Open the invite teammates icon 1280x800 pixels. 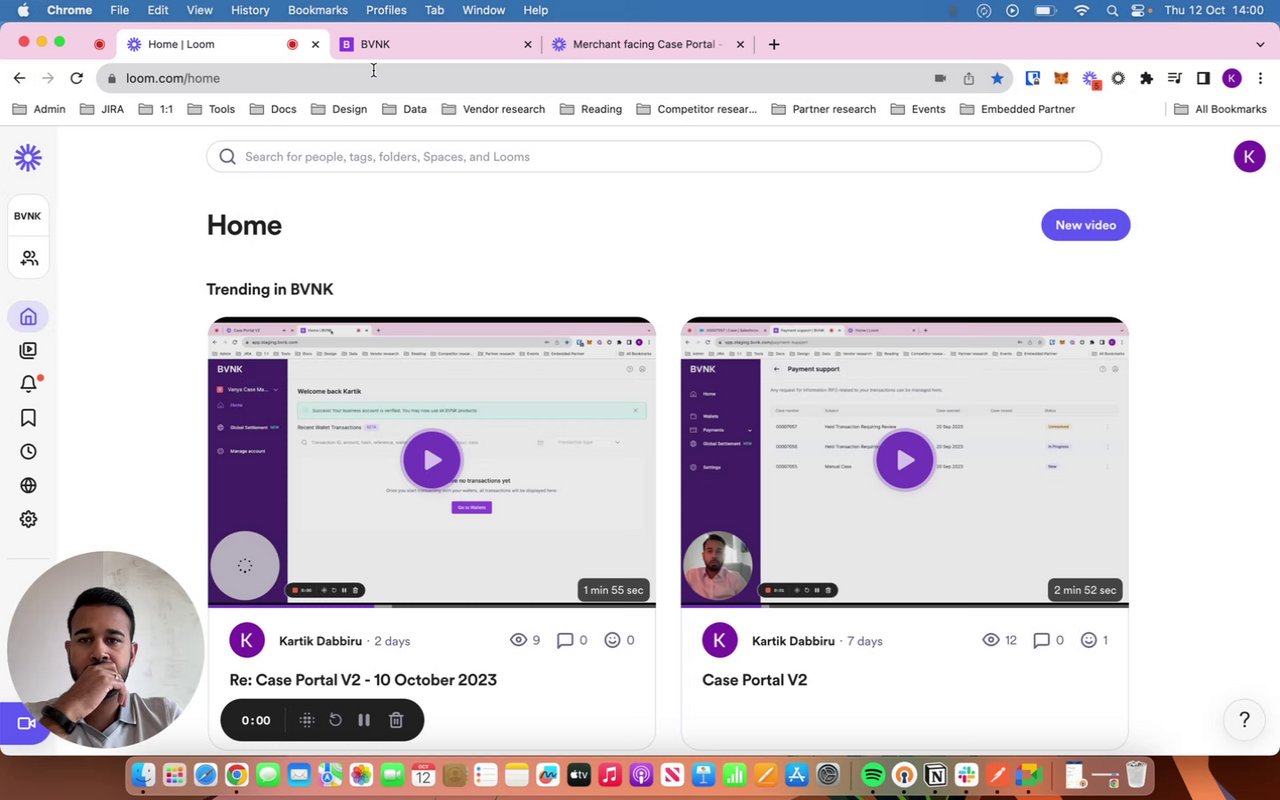tap(29, 258)
